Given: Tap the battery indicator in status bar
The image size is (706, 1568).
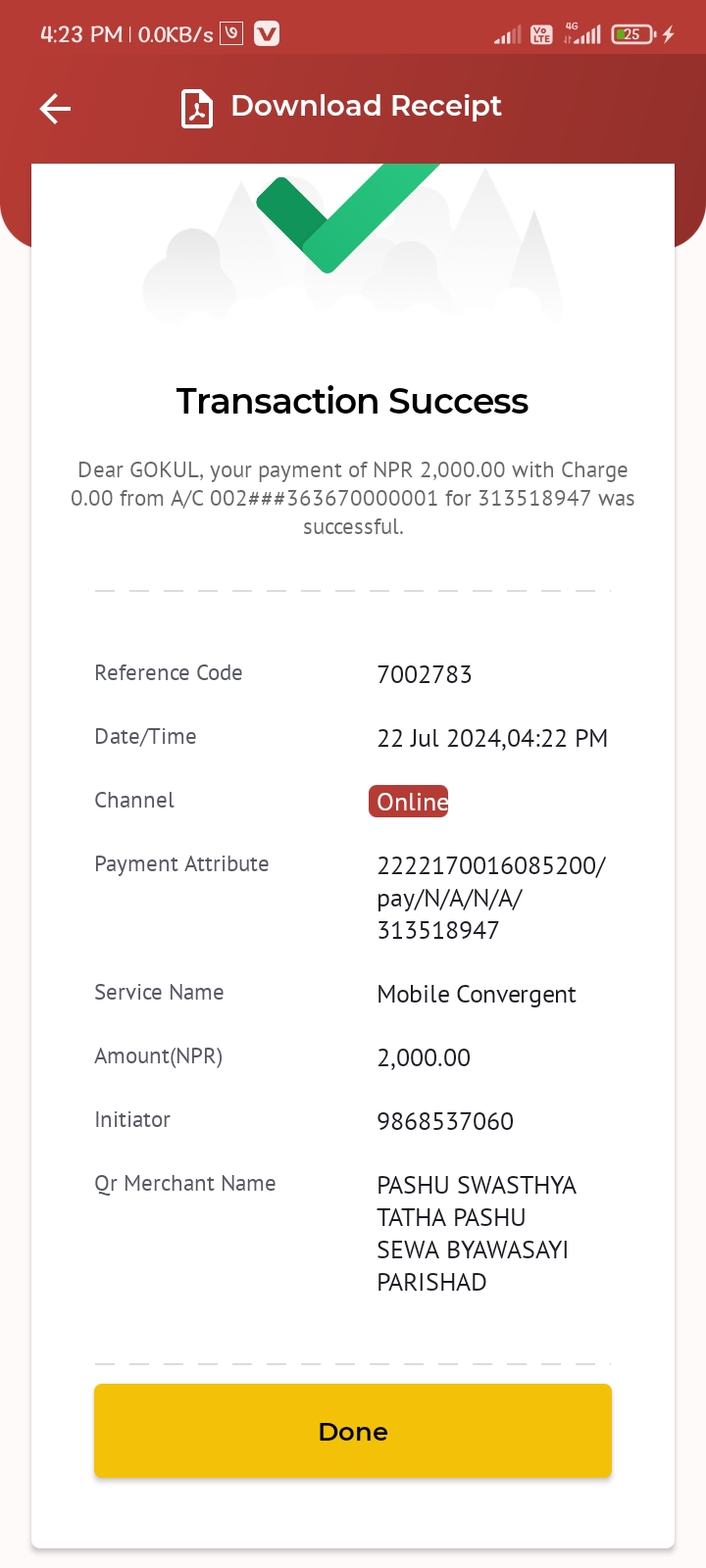Looking at the screenshot, I should point(633,34).
